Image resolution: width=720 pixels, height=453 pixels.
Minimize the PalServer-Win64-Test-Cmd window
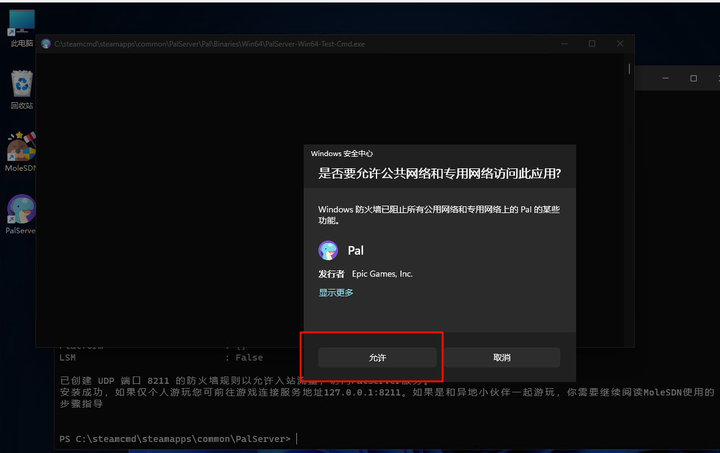tap(564, 44)
